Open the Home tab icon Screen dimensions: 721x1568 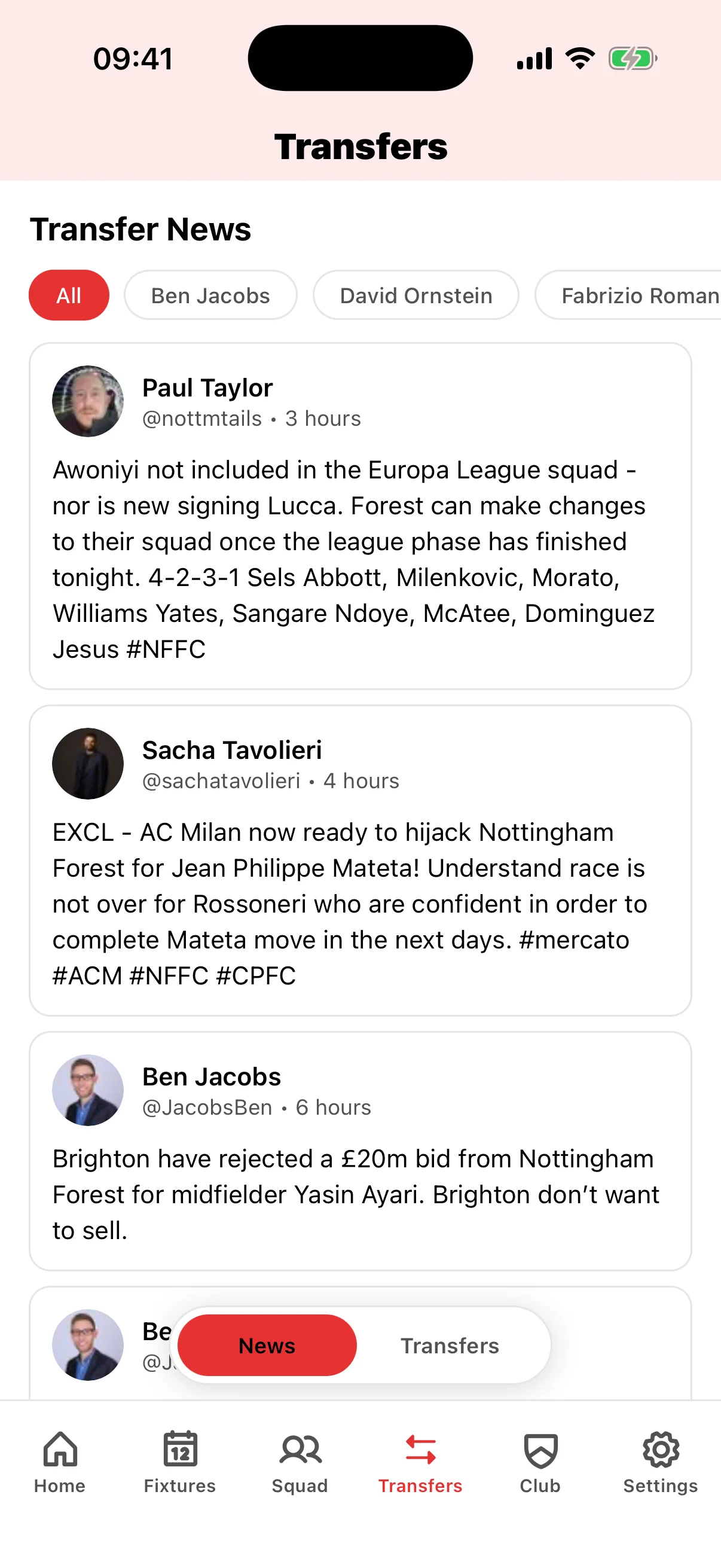[59, 1451]
